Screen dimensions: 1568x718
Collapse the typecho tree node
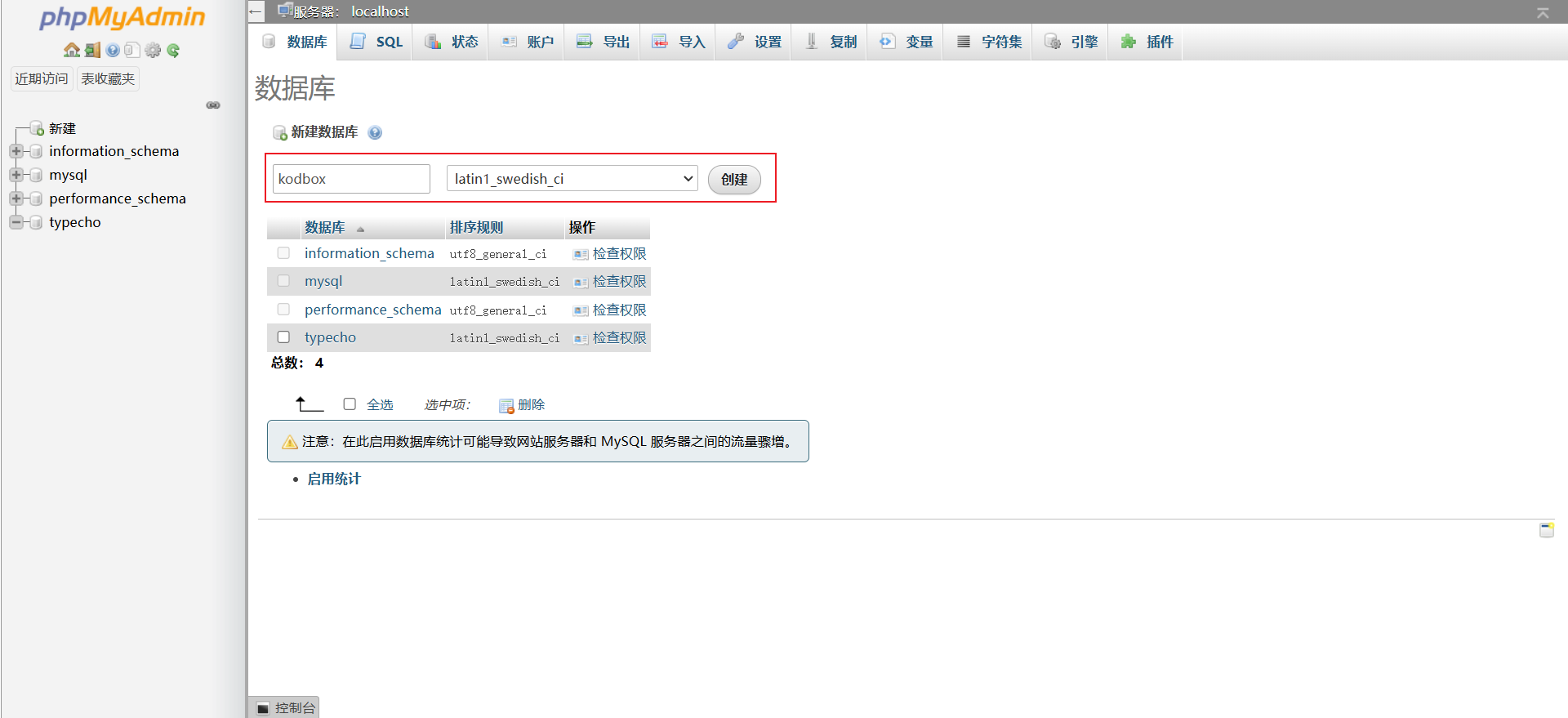16,222
